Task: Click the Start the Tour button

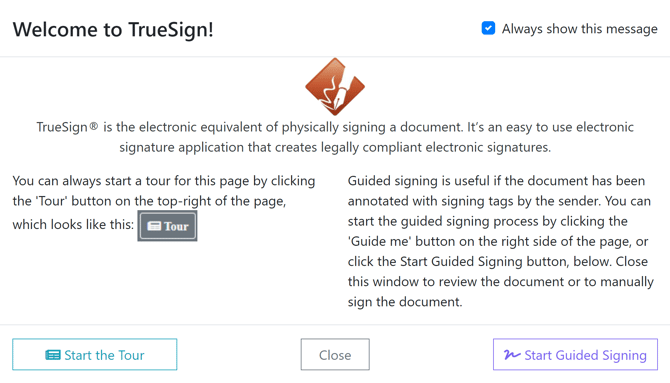Action: click(94, 354)
